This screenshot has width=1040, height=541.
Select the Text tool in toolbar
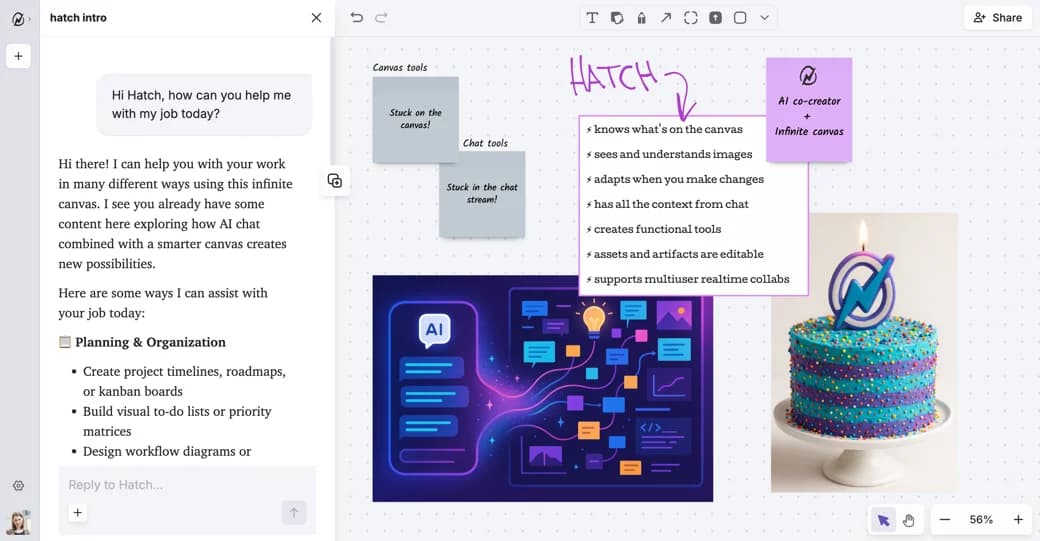[x=592, y=18]
